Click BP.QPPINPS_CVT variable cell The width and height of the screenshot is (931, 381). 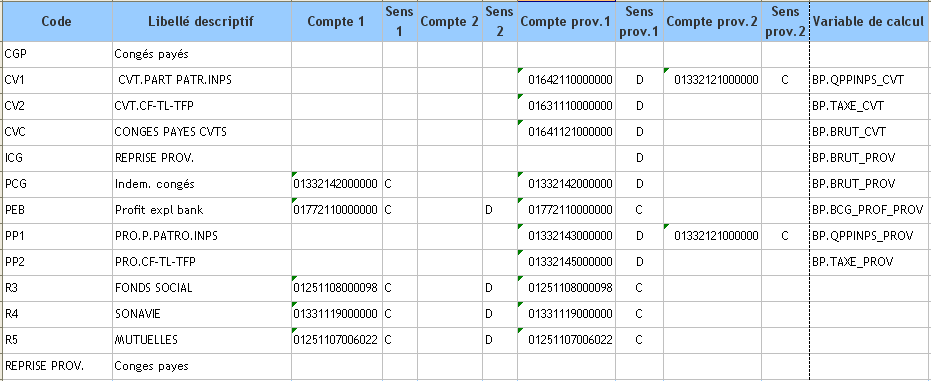pyautogui.click(x=869, y=80)
